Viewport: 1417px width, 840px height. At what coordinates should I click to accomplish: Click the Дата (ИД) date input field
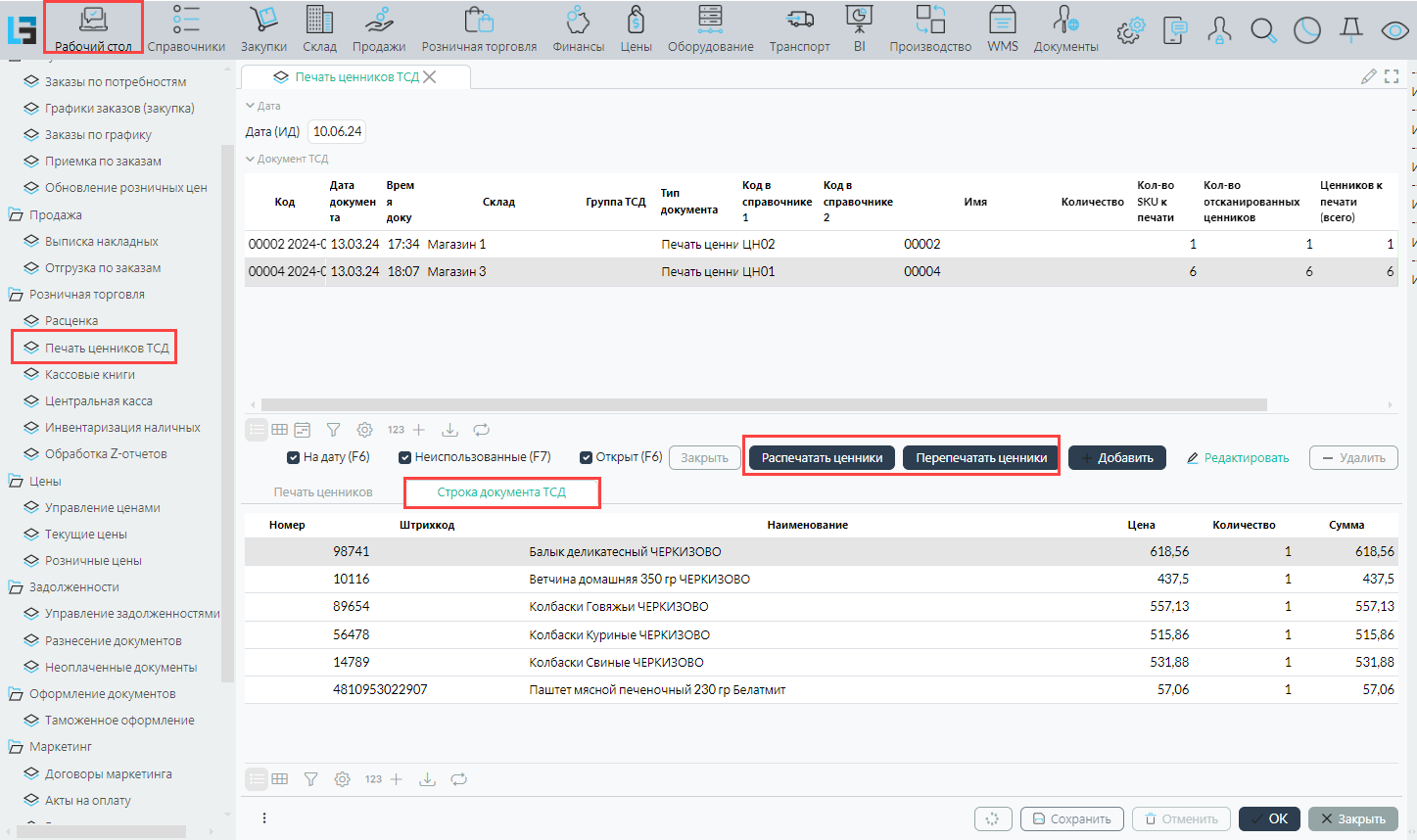[337, 132]
